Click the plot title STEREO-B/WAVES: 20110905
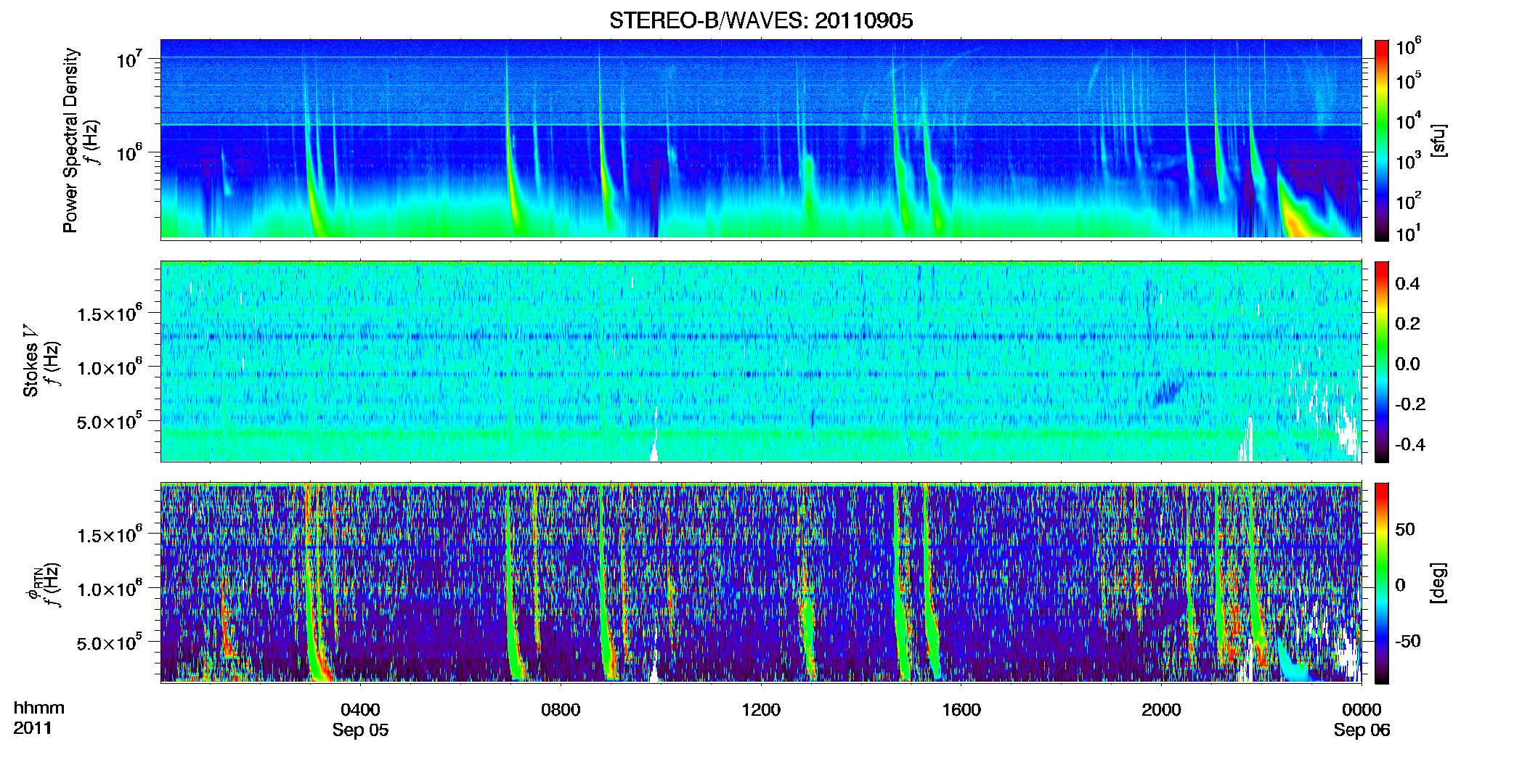The image size is (1522, 784). point(761,21)
